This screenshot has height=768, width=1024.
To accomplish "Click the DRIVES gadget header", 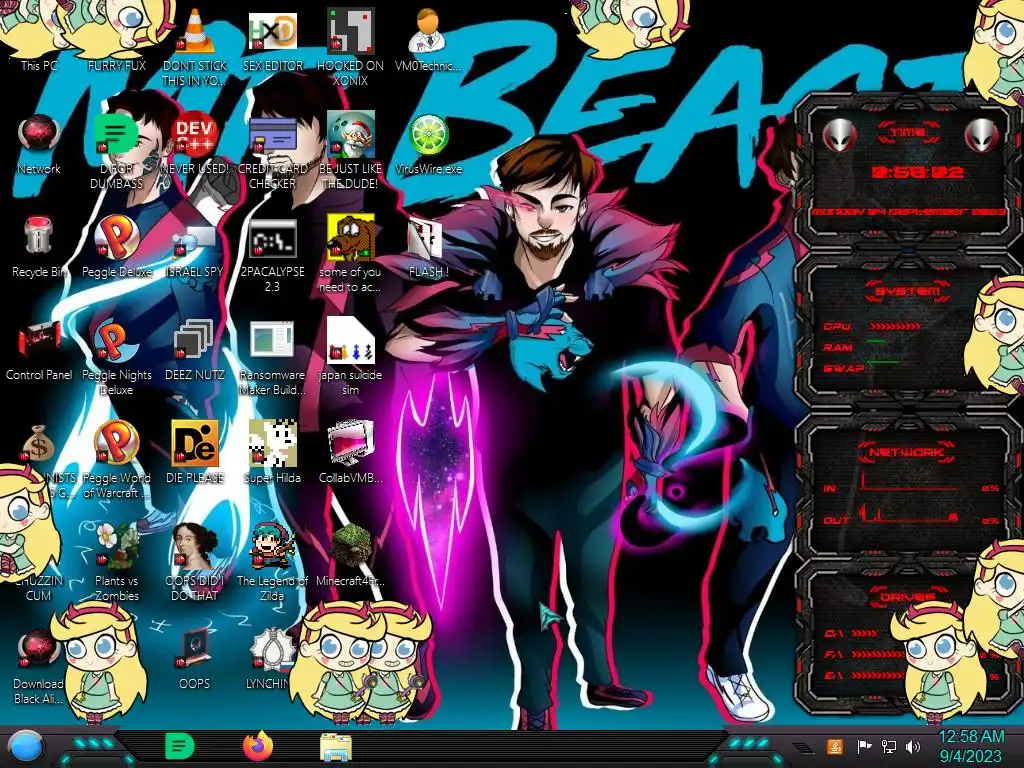I will [x=907, y=597].
